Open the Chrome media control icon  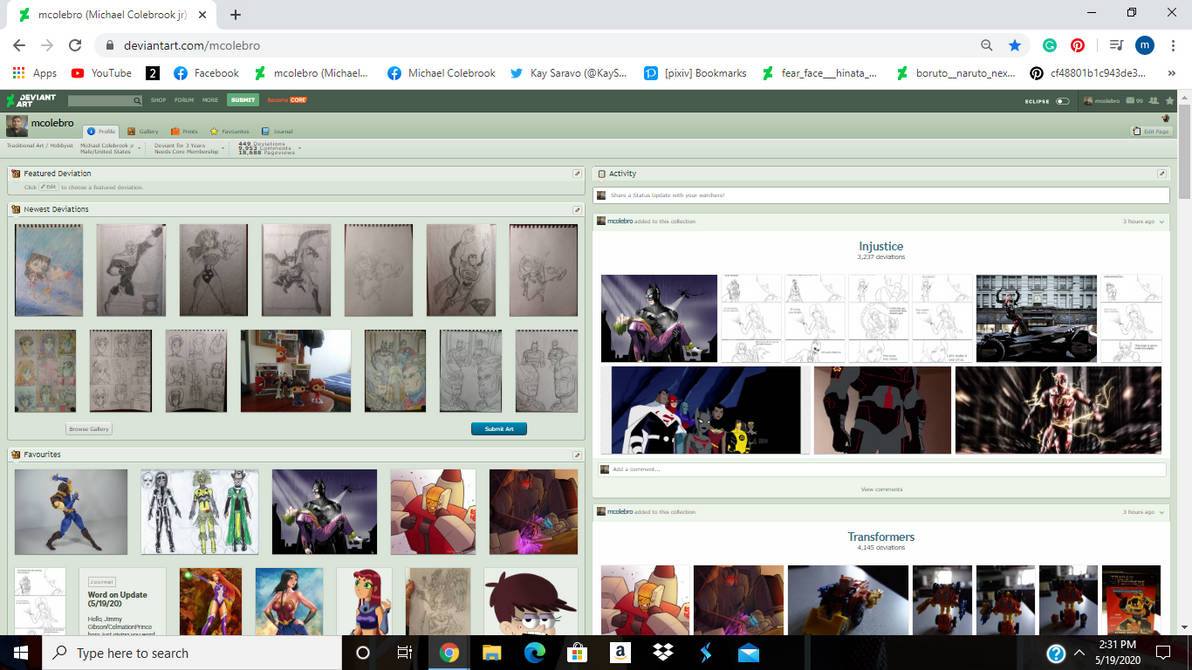coord(1115,46)
